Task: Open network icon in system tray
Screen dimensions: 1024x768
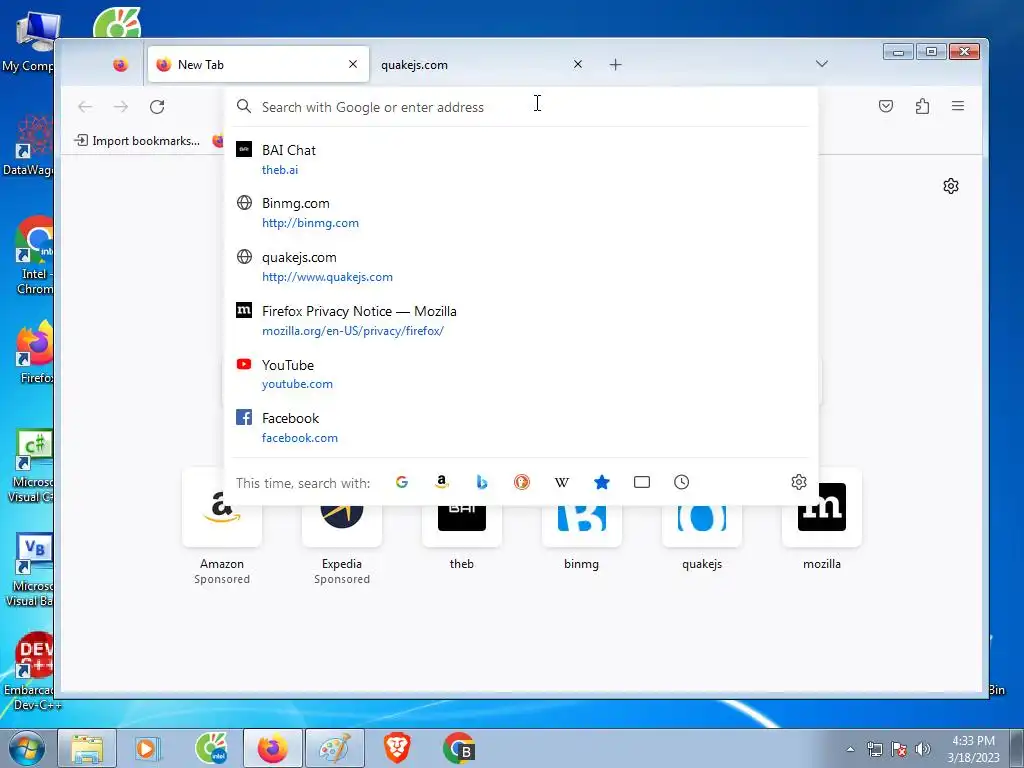Action: (x=874, y=749)
